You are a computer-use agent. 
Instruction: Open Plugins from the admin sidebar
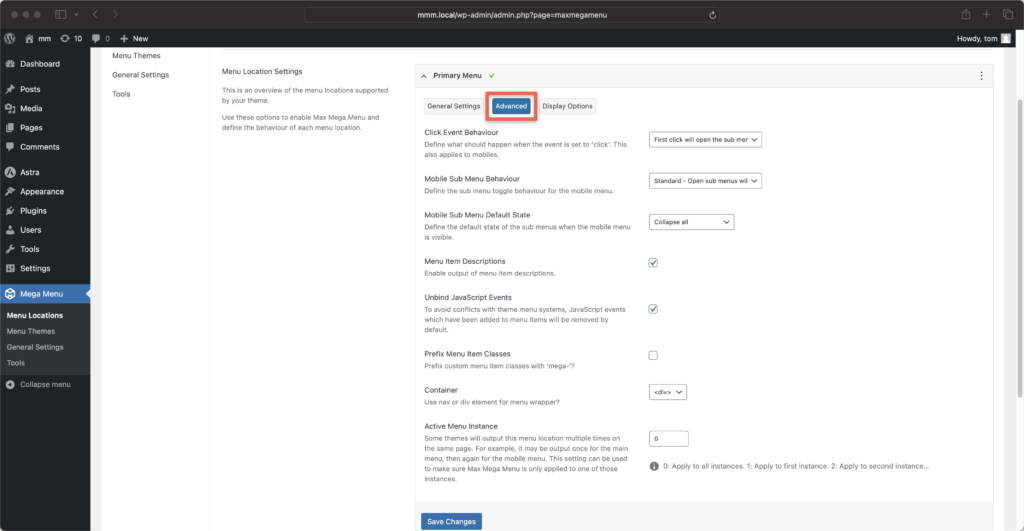(x=33, y=211)
